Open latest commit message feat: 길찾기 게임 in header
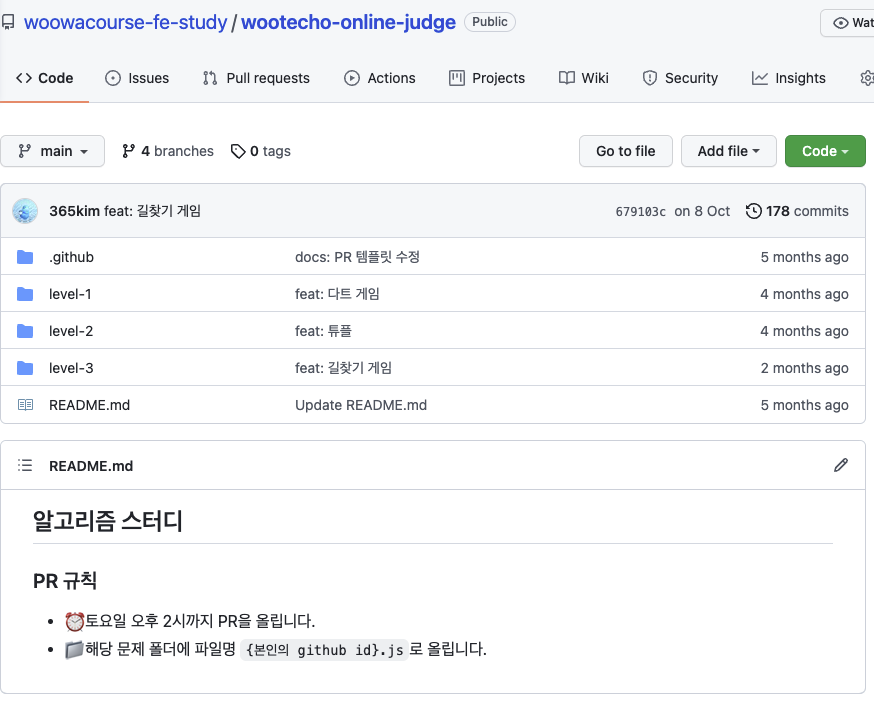This screenshot has width=874, height=706. [153, 211]
